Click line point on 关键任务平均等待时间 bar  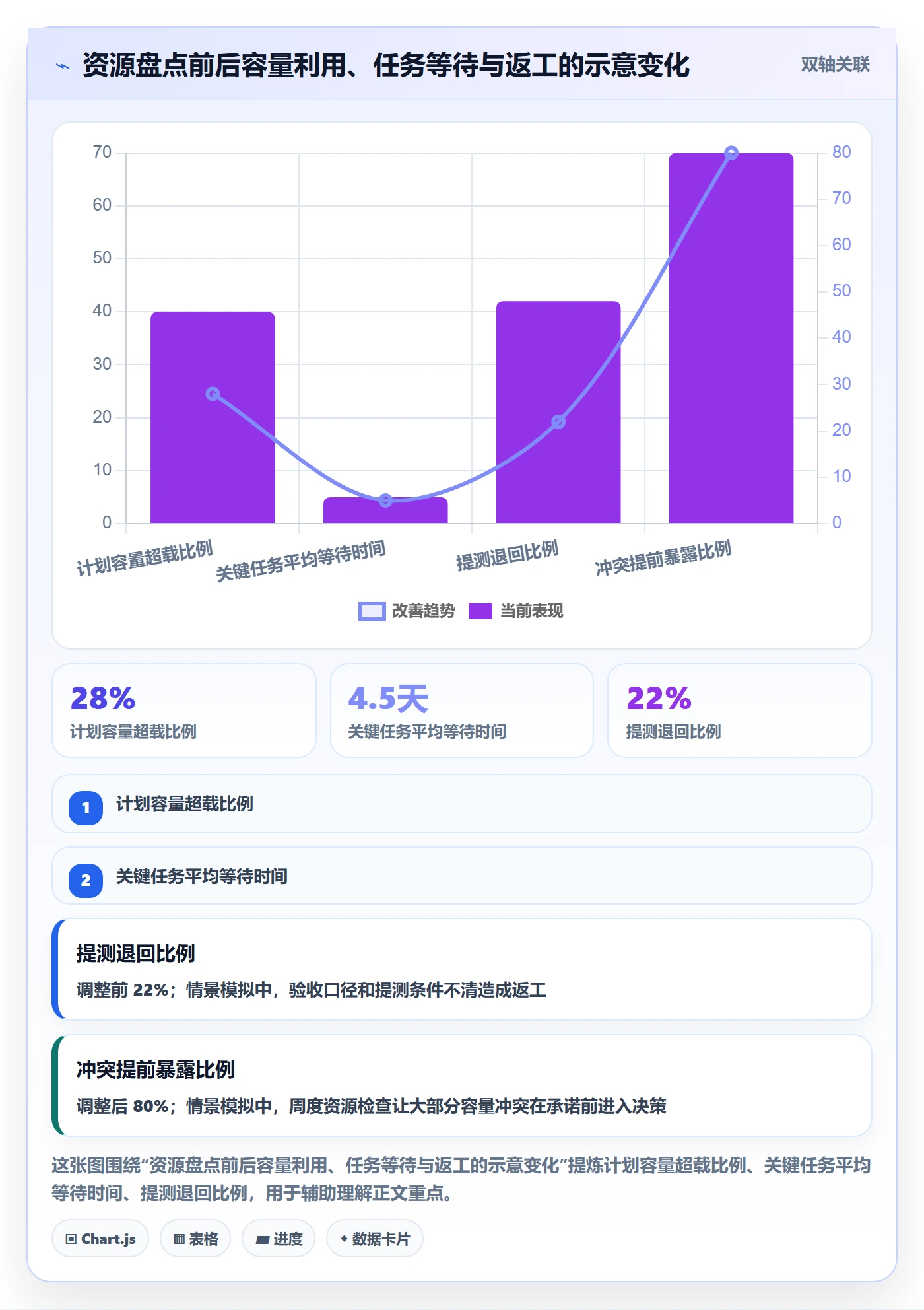click(385, 500)
